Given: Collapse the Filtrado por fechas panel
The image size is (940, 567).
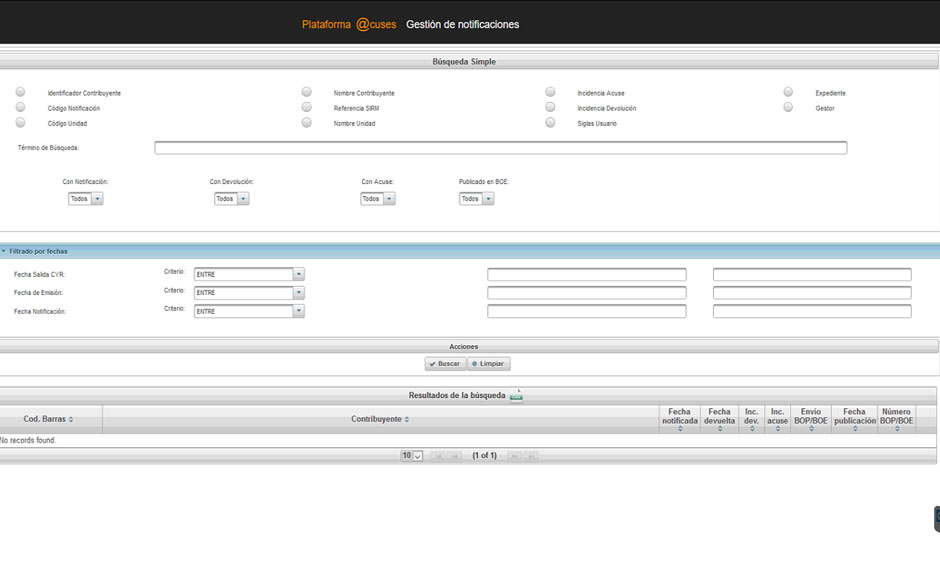Looking at the screenshot, I should 5,252.
